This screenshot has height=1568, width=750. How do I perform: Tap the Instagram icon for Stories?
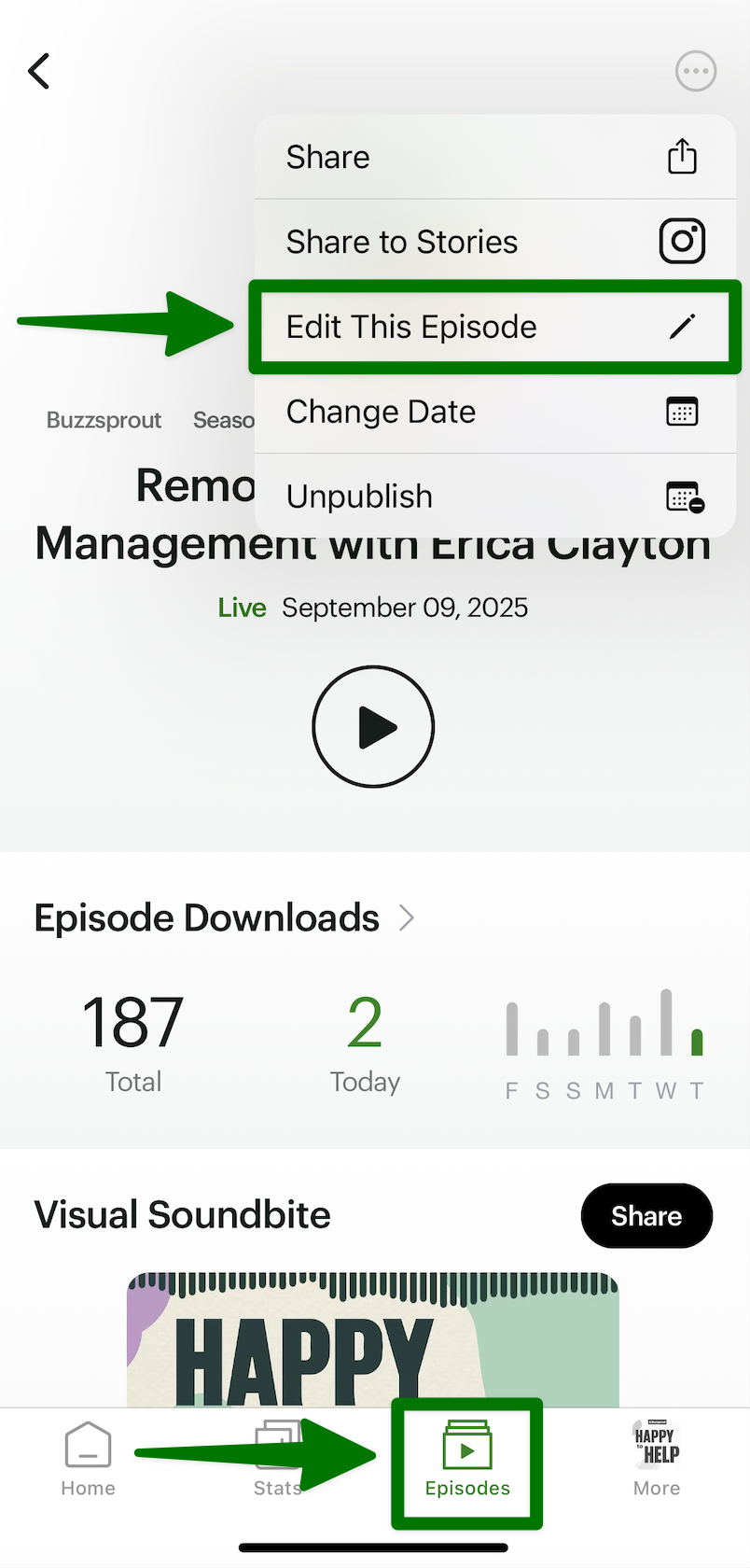coord(682,242)
